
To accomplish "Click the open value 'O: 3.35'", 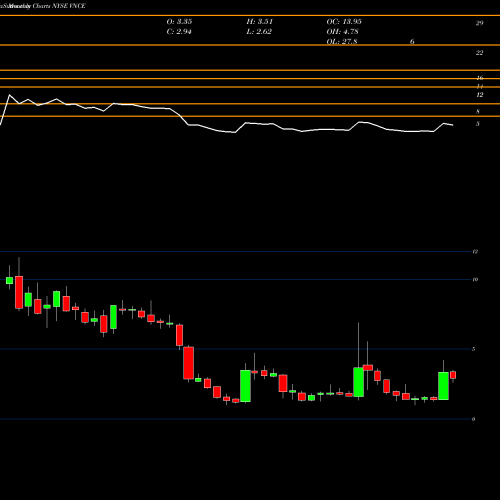I will tap(179, 22).
